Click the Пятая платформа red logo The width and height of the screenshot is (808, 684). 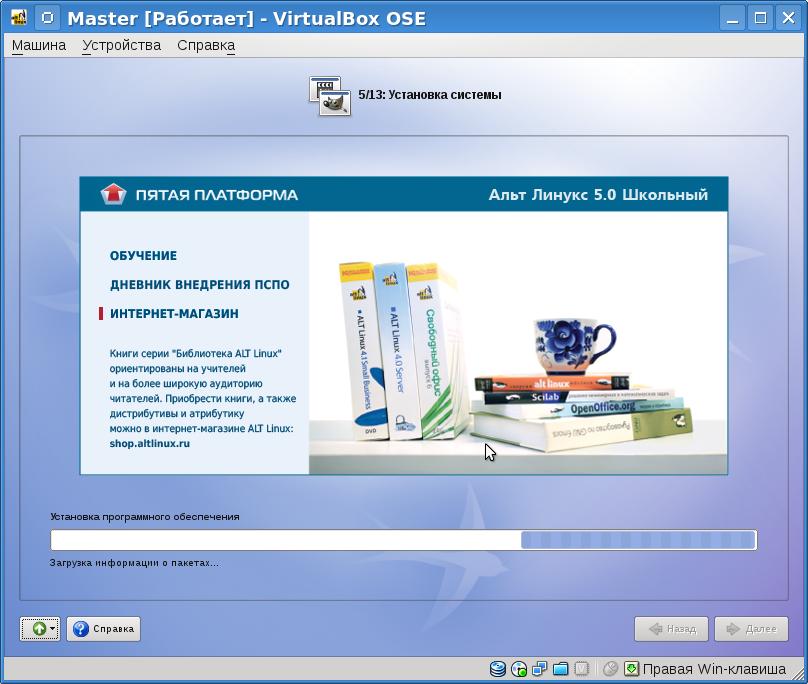[114, 195]
